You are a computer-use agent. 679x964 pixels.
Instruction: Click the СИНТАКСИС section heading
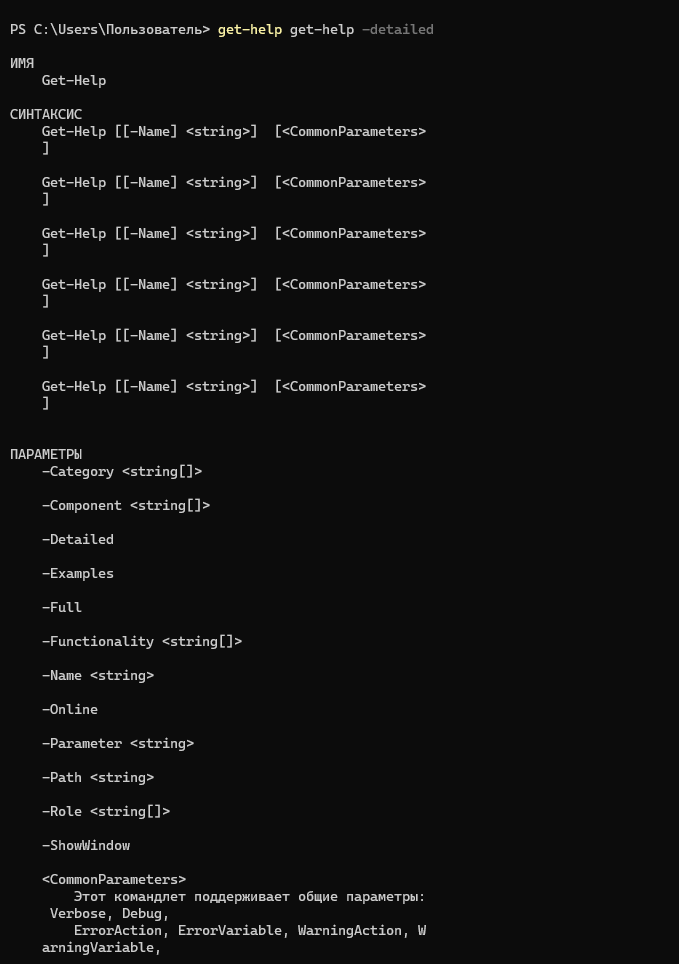coord(46,114)
